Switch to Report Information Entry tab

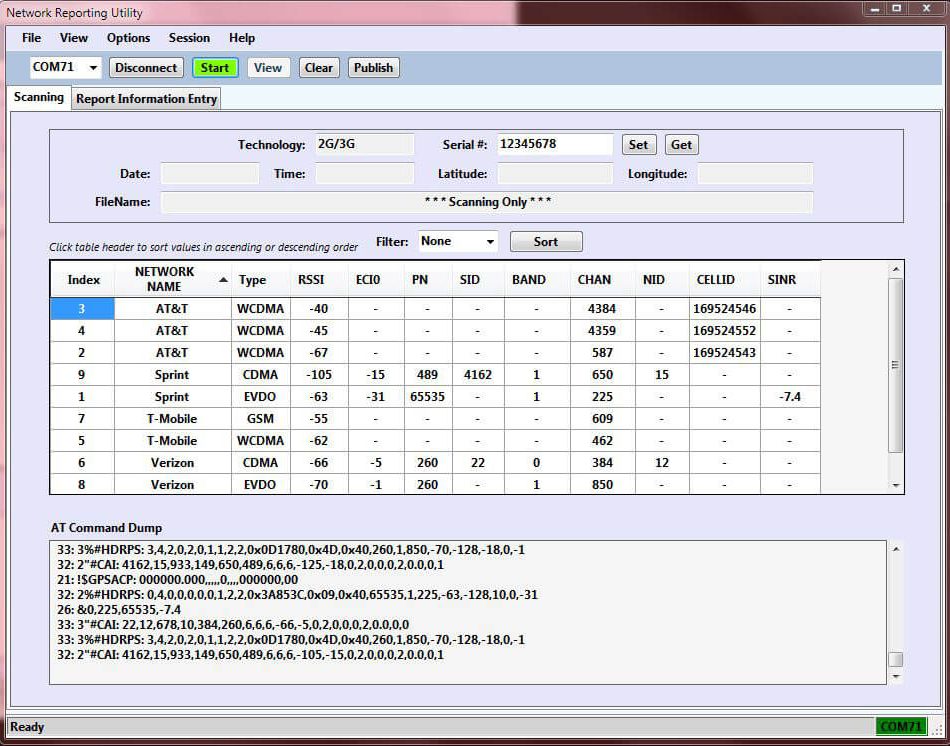[146, 99]
